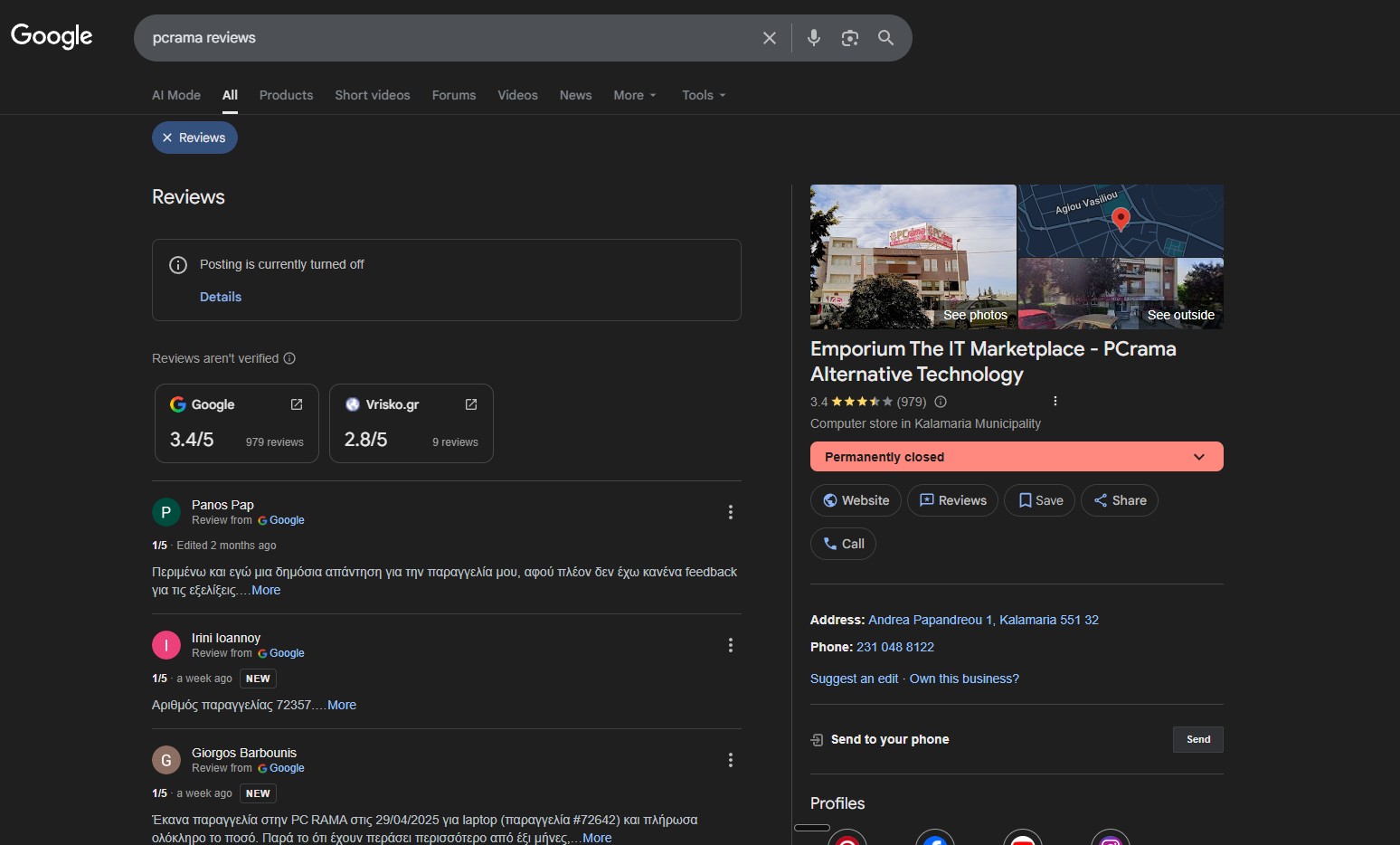Click the info icon beside the 979 rating count
The width and height of the screenshot is (1400, 845).
pos(940,402)
